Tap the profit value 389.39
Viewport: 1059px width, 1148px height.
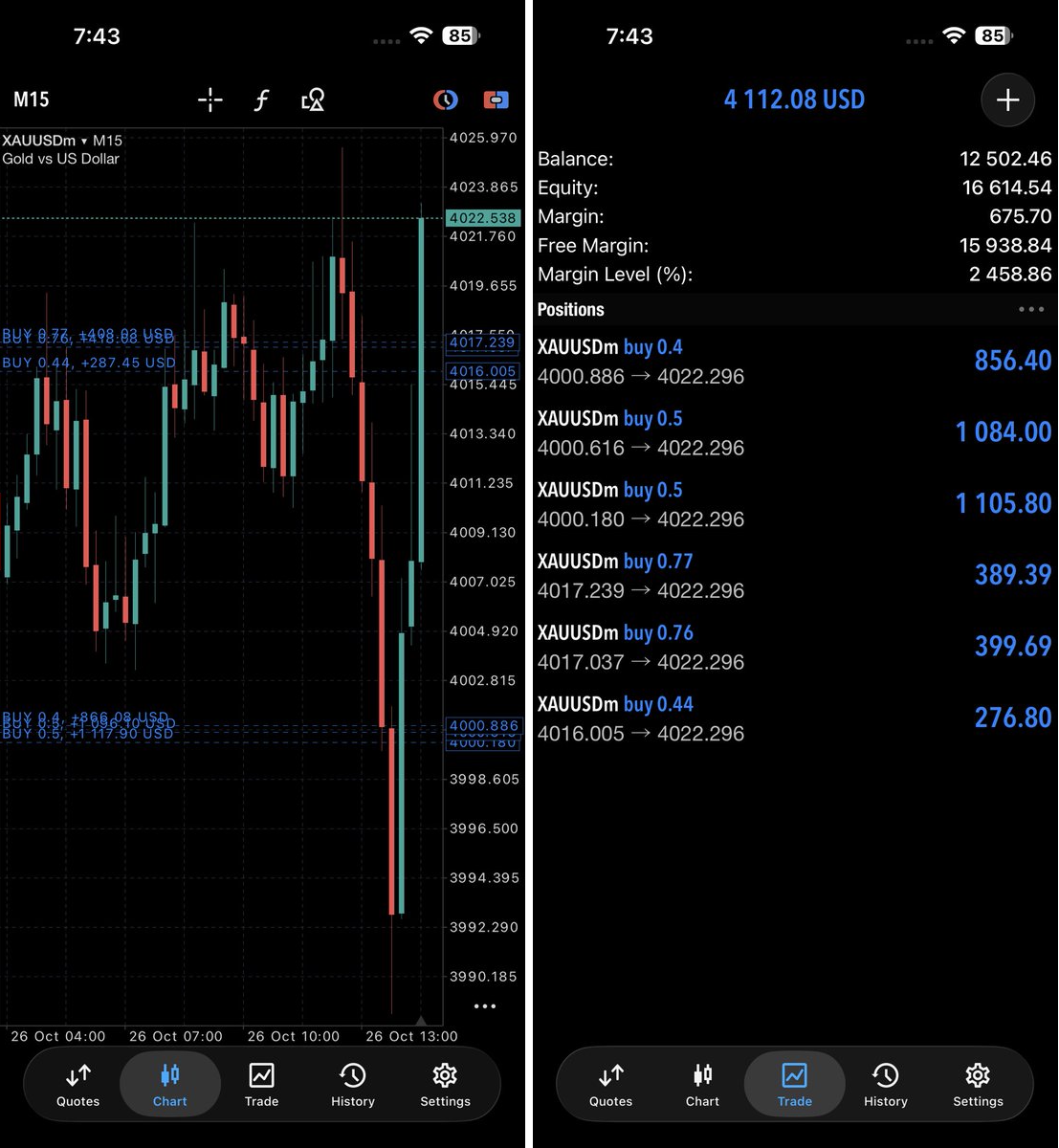point(1013,575)
